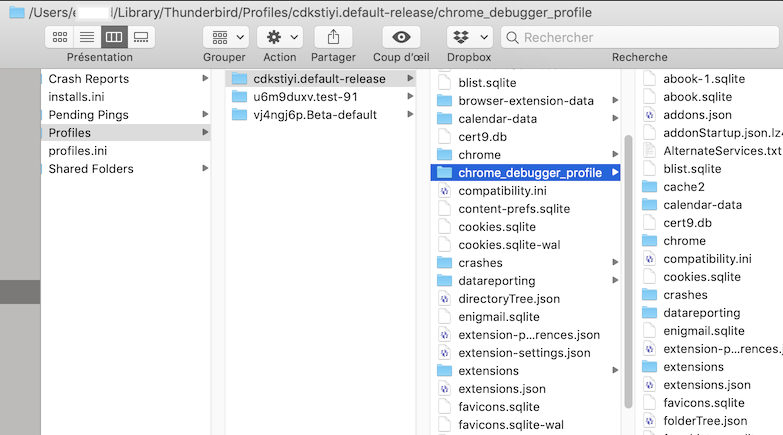Open the u6m9duxv.test-91 profile folder
Image resolution: width=783 pixels, height=435 pixels.
pos(306,97)
